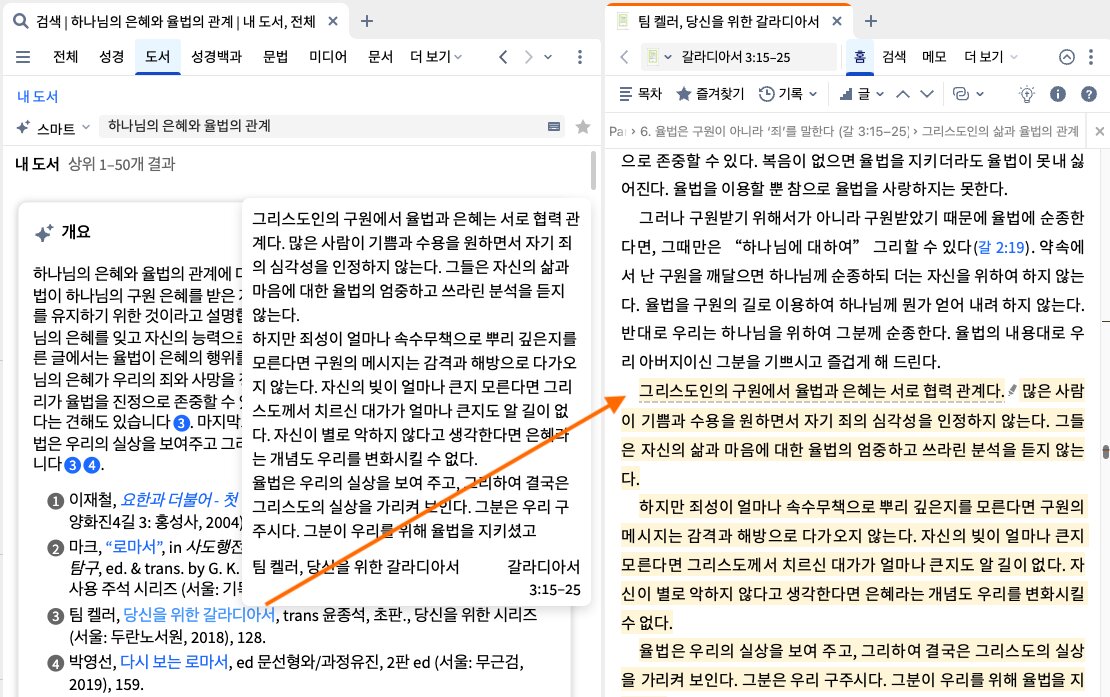Click the lightbulb icon in book toolbar
The height and width of the screenshot is (697, 1110).
click(1026, 93)
